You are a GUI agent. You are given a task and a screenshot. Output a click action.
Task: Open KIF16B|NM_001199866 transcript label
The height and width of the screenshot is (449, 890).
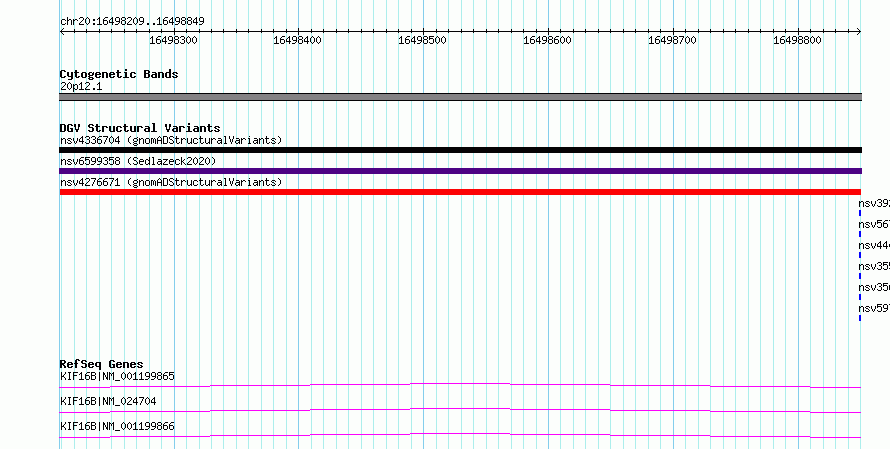point(117,426)
